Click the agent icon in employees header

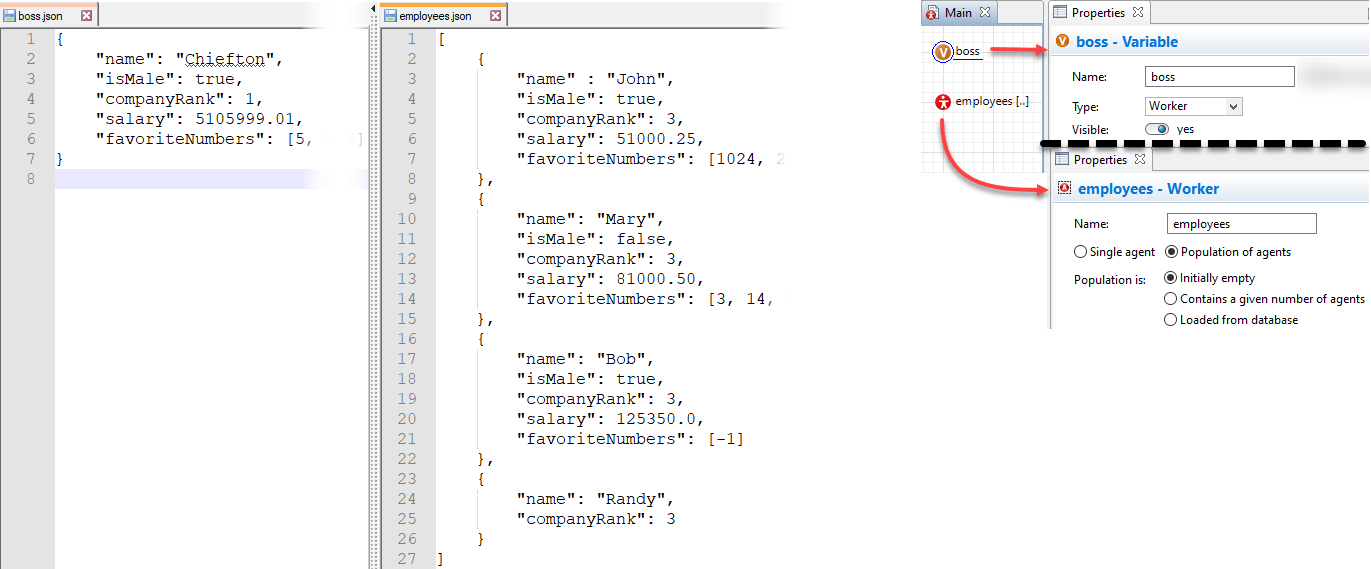click(x=1064, y=188)
